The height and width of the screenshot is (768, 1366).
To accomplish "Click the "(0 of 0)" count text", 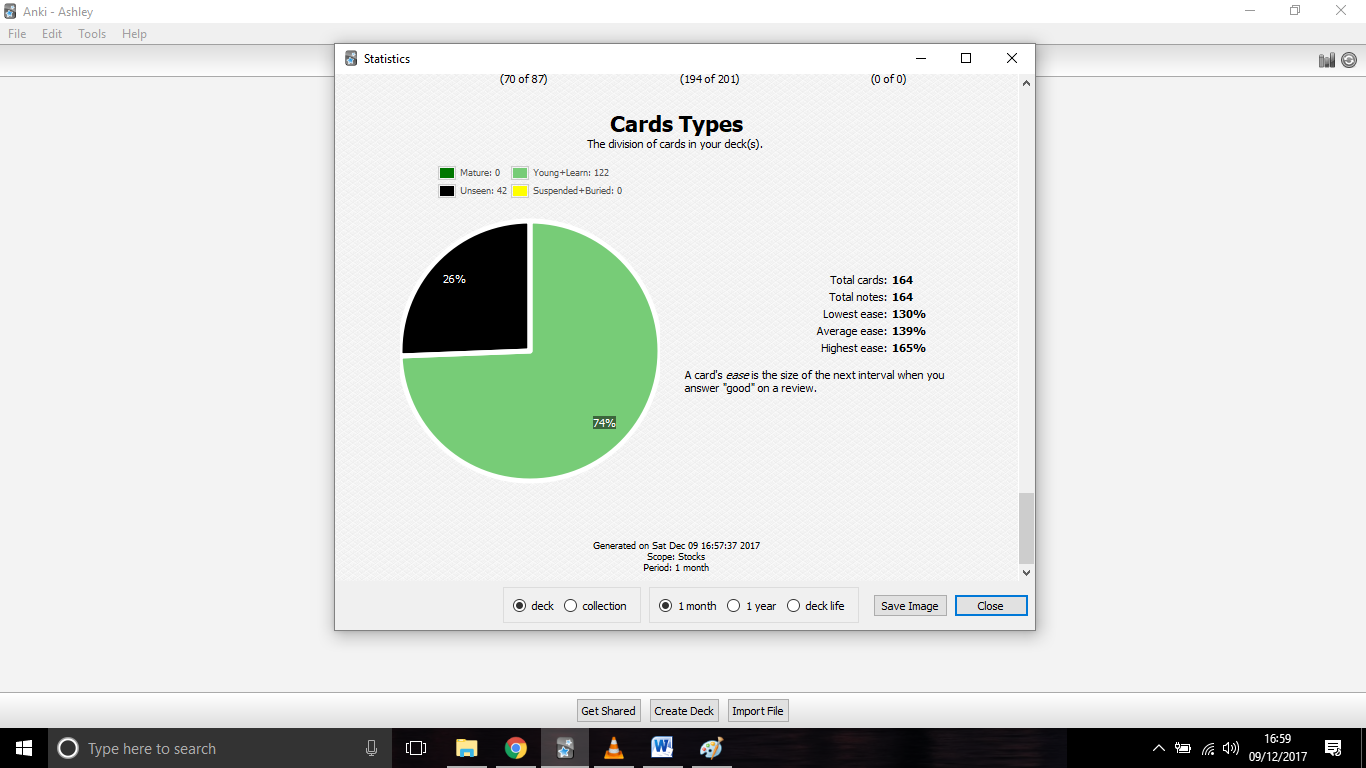I will click(x=888, y=79).
